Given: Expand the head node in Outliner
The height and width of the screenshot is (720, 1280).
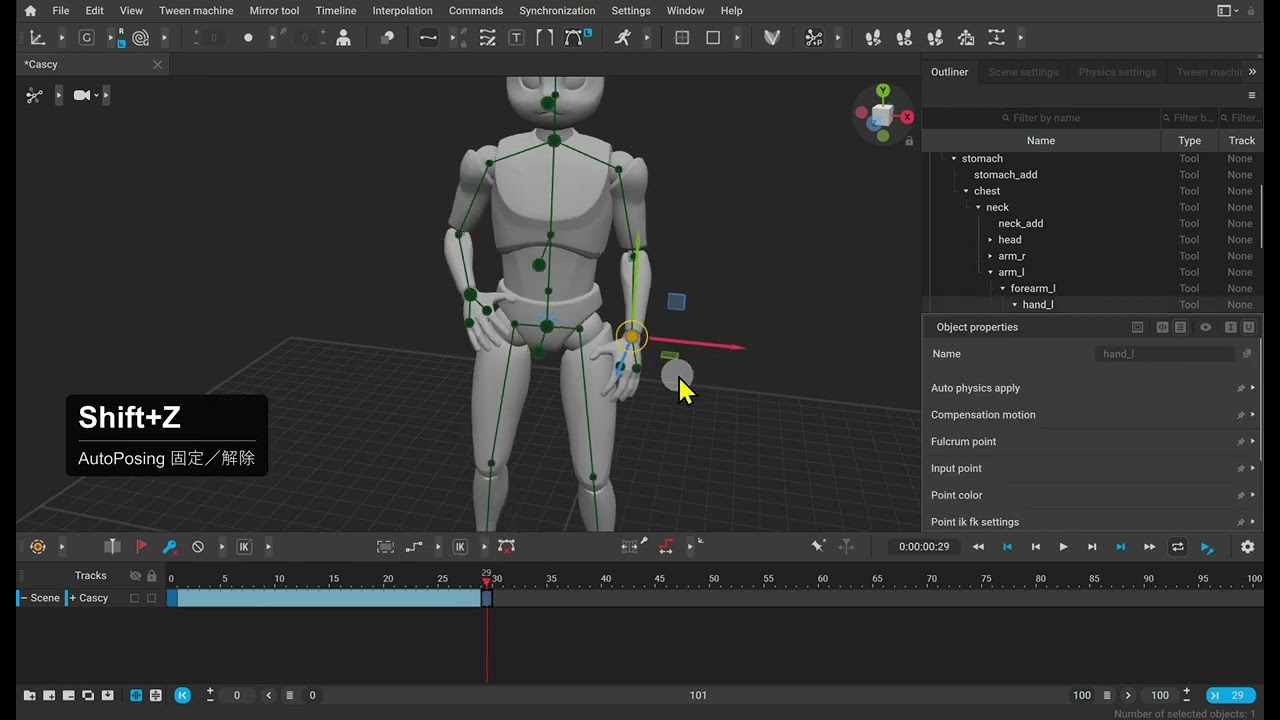Looking at the screenshot, I should (990, 240).
